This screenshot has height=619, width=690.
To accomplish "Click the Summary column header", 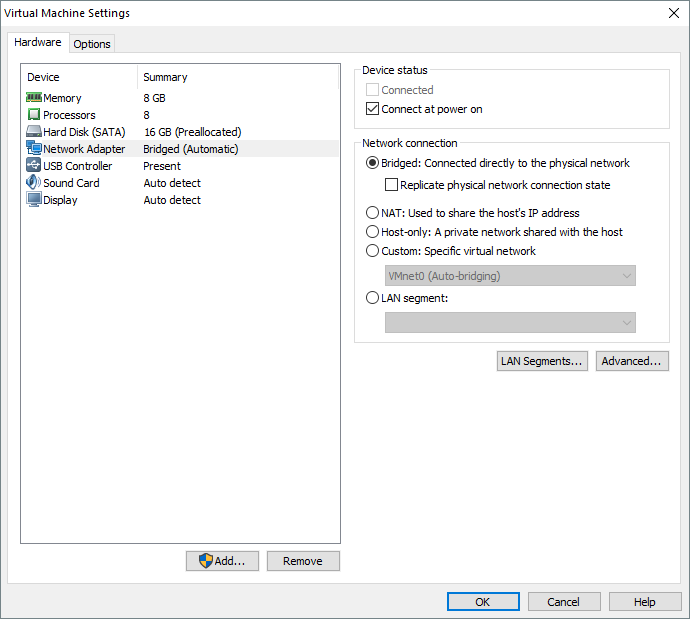I will pos(165,77).
